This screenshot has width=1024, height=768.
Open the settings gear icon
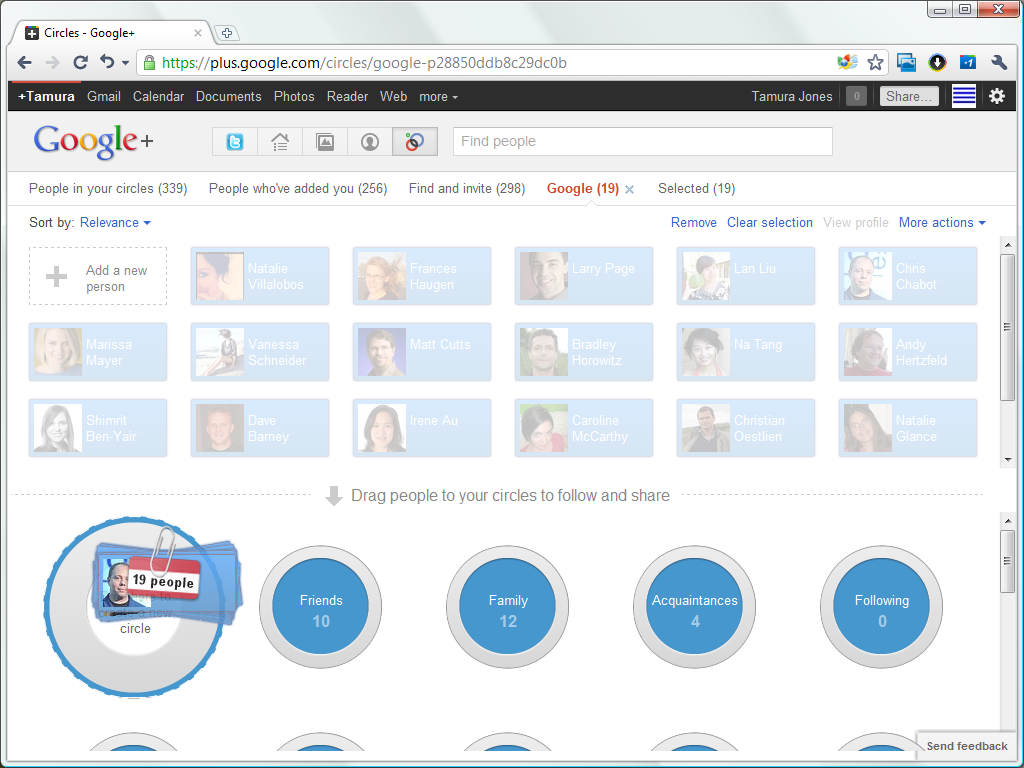pyautogui.click(x=996, y=96)
